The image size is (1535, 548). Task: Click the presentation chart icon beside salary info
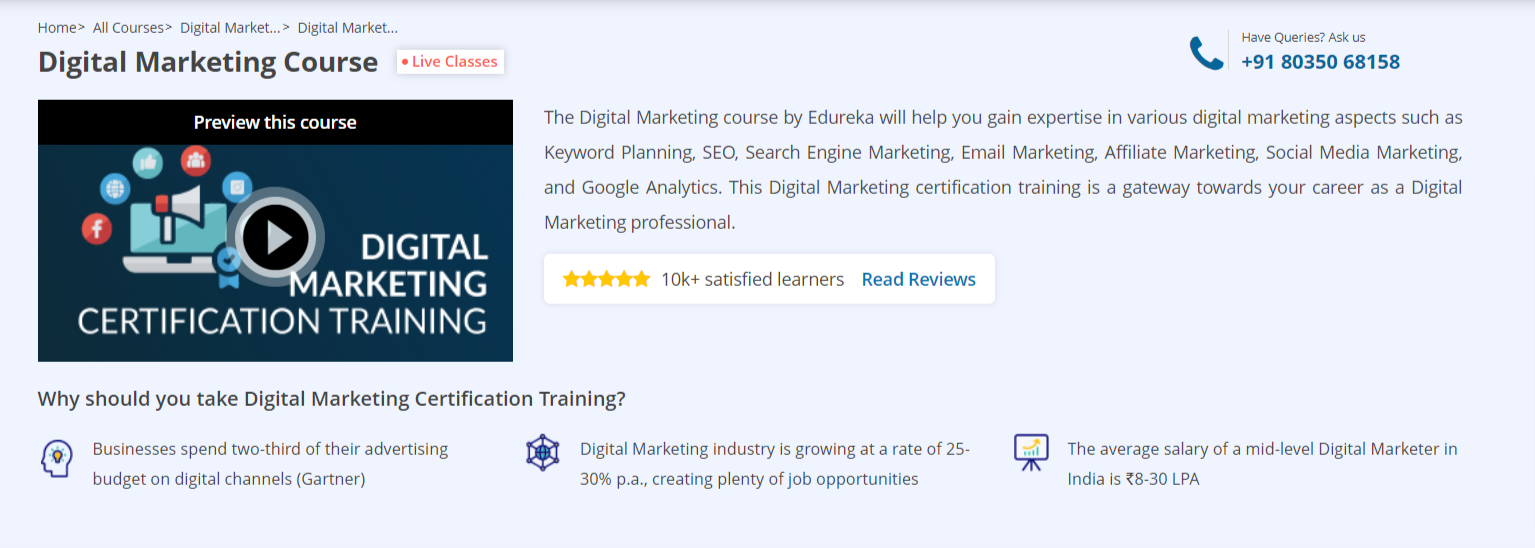click(1030, 452)
